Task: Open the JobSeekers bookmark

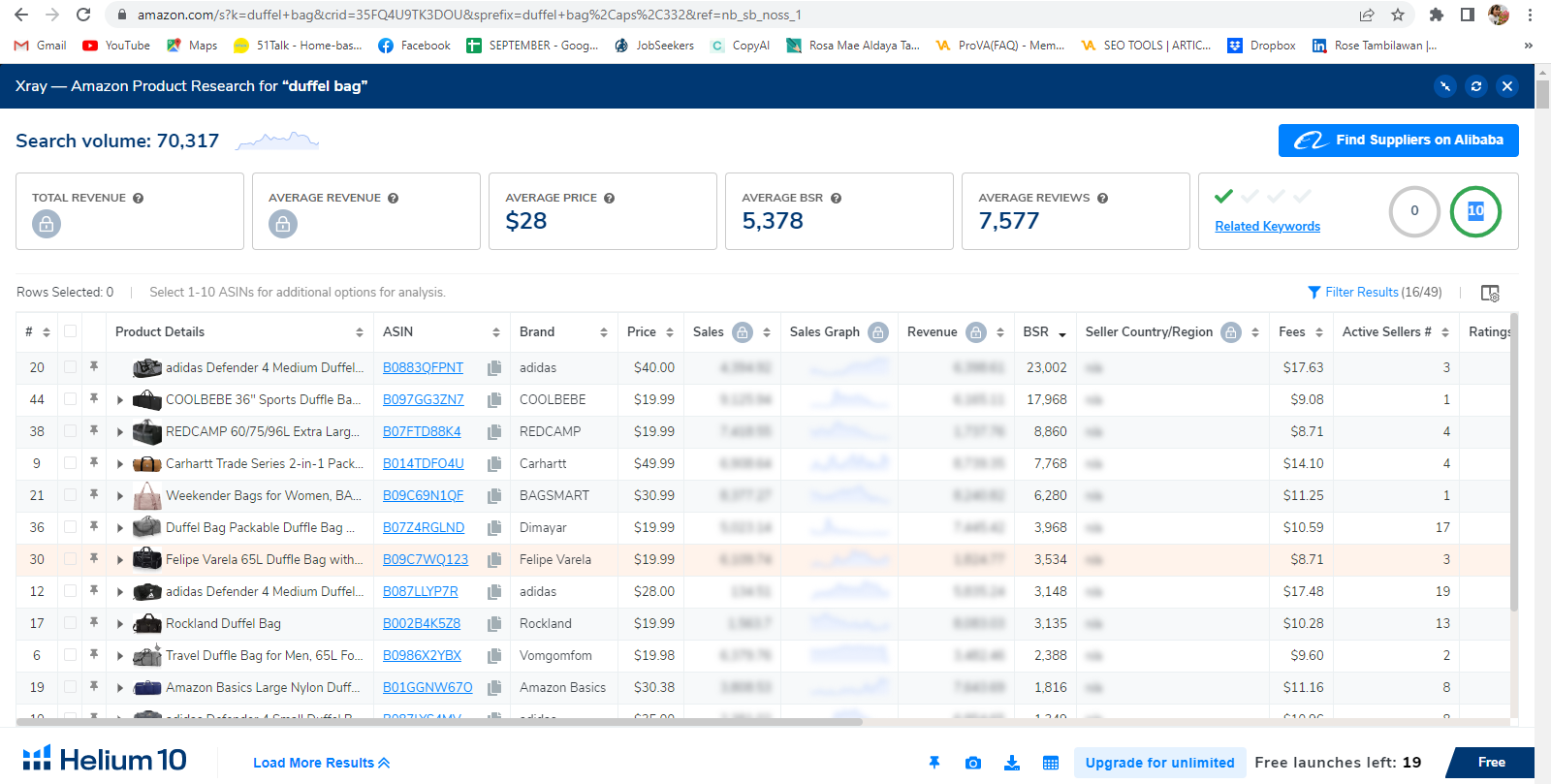Action: click(x=654, y=46)
